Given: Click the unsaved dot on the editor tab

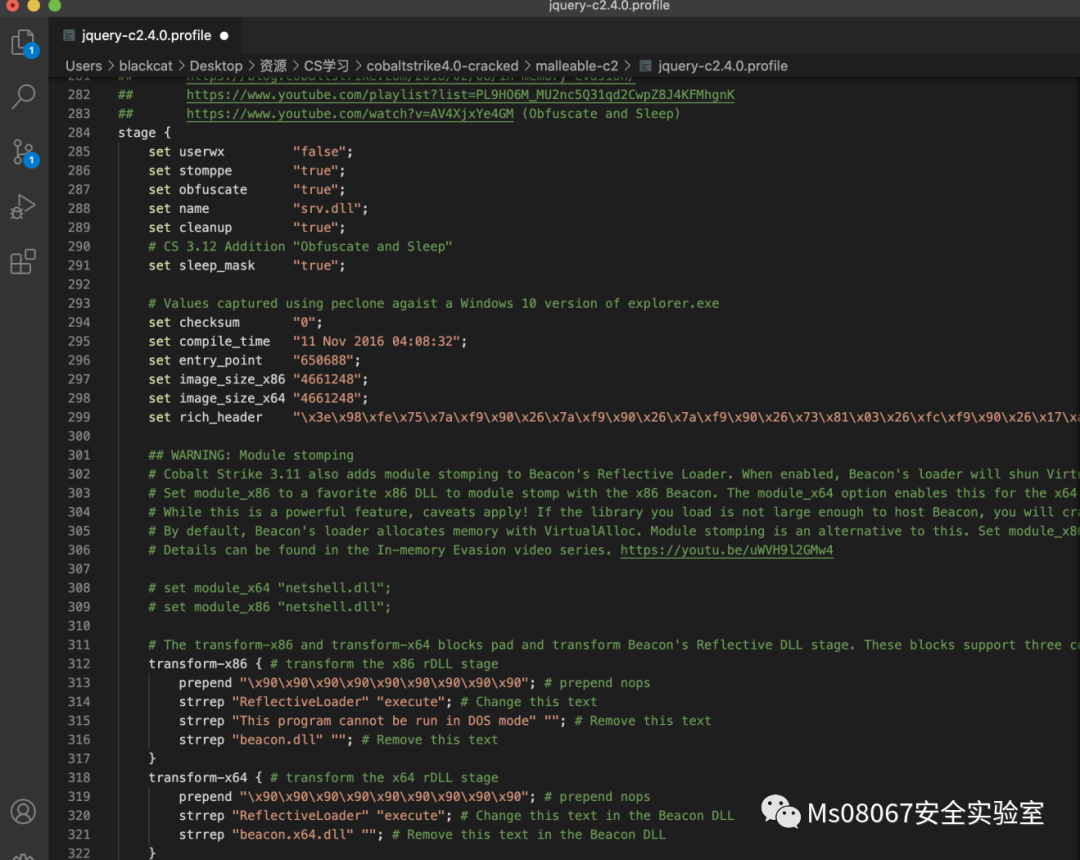Looking at the screenshot, I should coord(224,35).
